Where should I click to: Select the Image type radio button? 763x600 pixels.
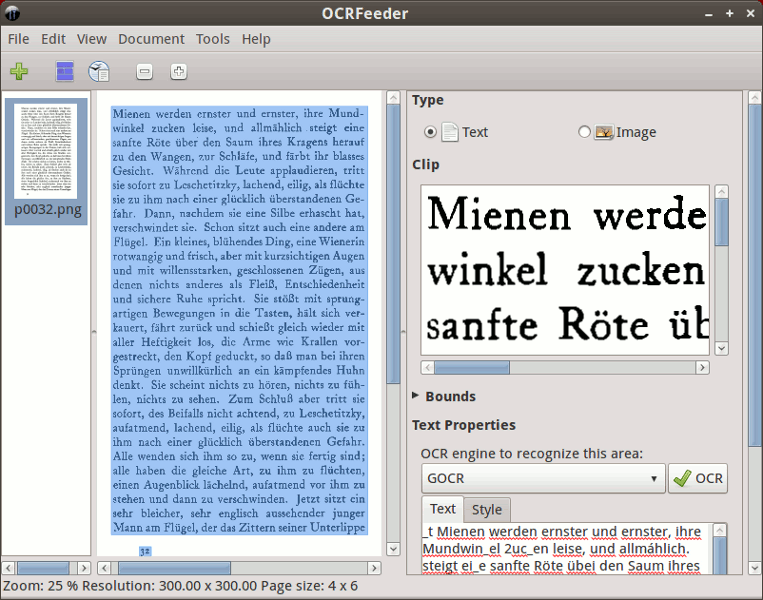pyautogui.click(x=584, y=132)
